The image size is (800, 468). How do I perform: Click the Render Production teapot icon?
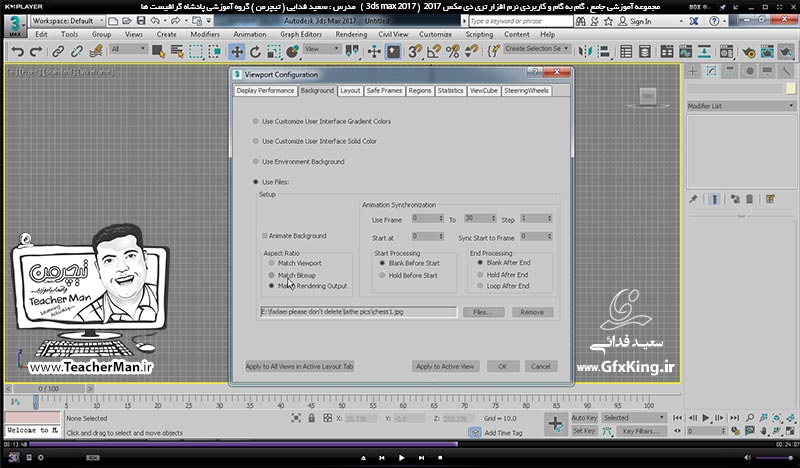[x=786, y=52]
